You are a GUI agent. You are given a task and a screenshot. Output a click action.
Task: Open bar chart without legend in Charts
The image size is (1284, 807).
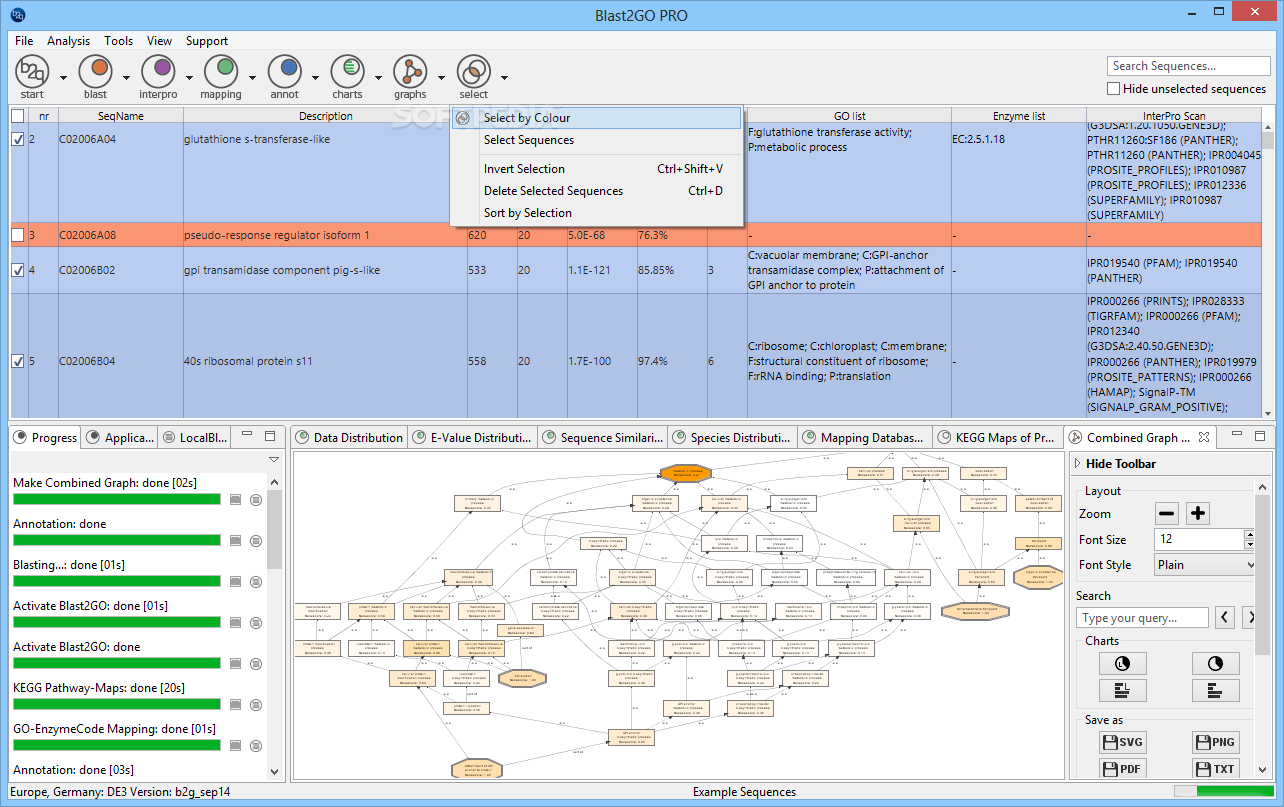click(1216, 690)
